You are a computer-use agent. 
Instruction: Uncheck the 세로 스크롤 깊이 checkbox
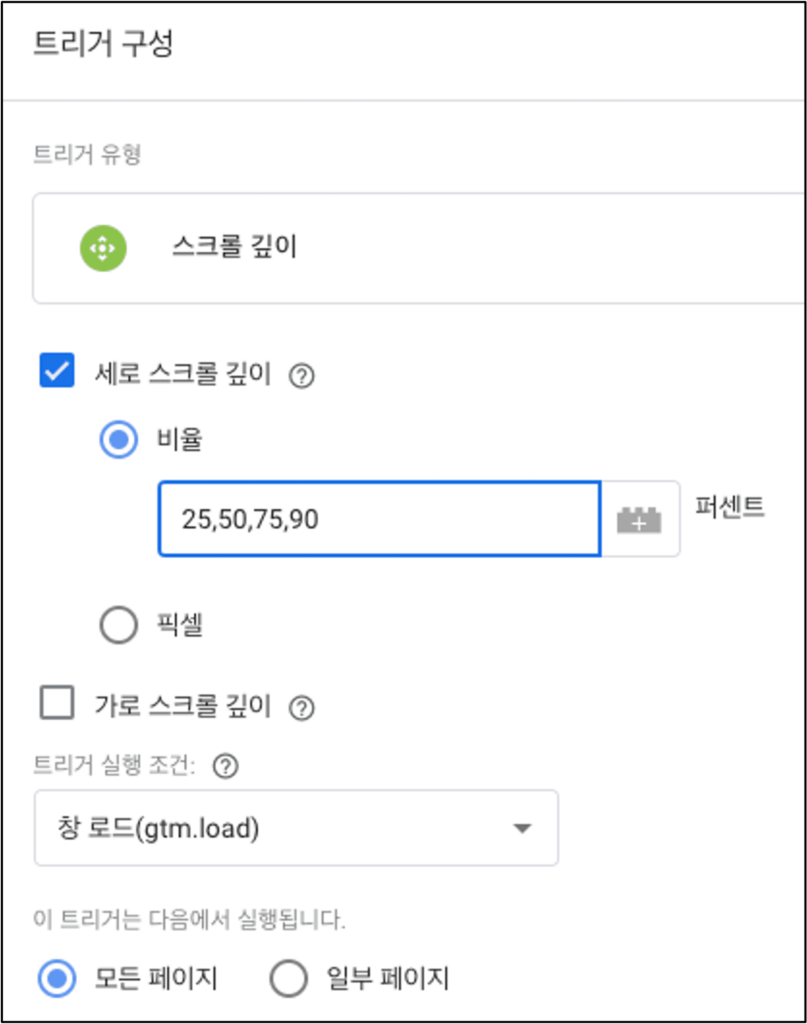click(57, 370)
